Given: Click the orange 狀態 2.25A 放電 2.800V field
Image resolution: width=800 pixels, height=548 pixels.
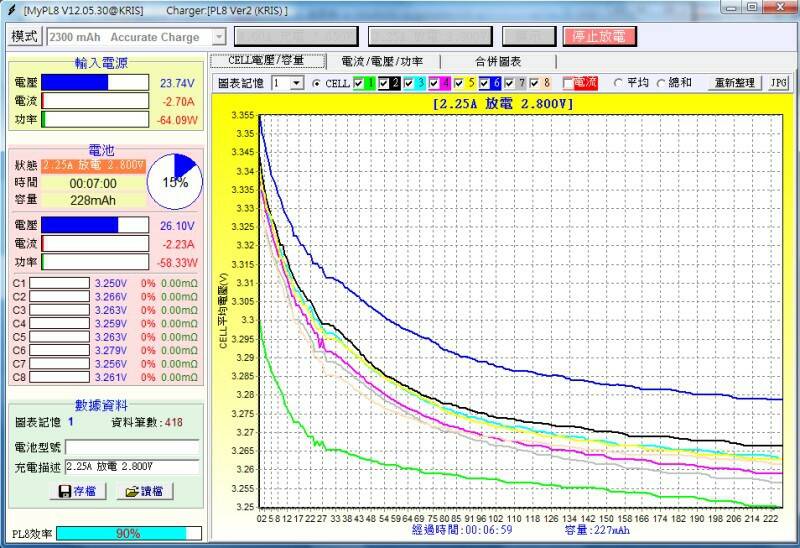Looking at the screenshot, I should point(93,166).
